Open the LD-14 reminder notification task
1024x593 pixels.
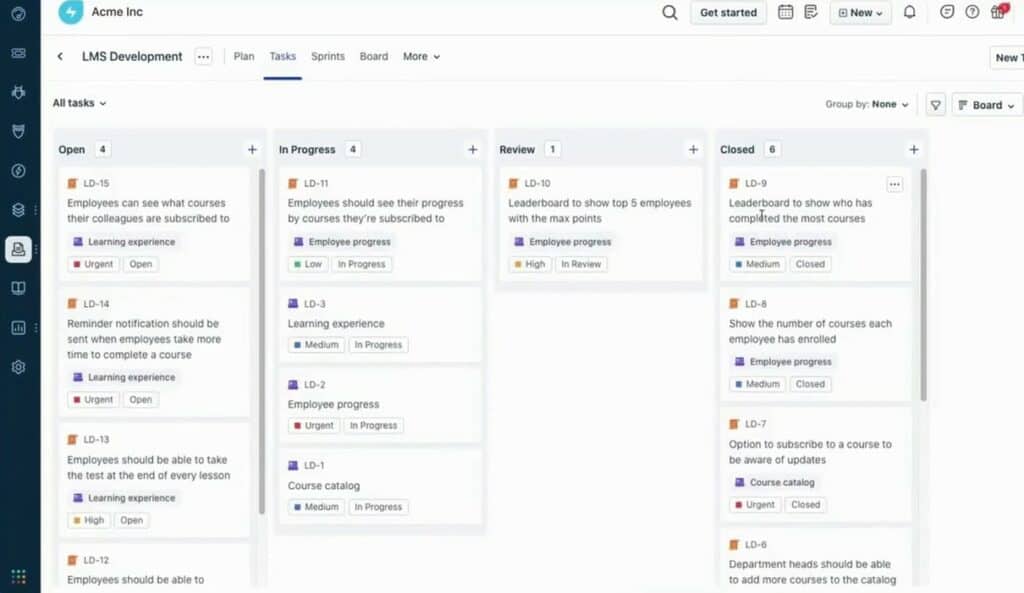[144, 339]
